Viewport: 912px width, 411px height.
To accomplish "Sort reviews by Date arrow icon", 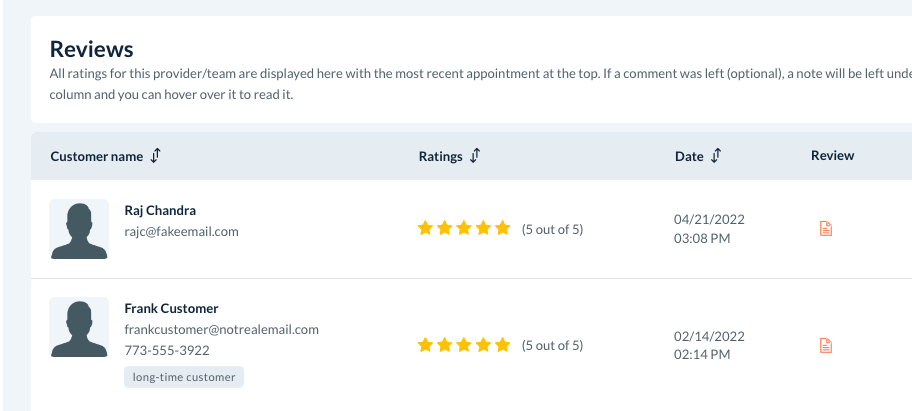I will 716,156.
